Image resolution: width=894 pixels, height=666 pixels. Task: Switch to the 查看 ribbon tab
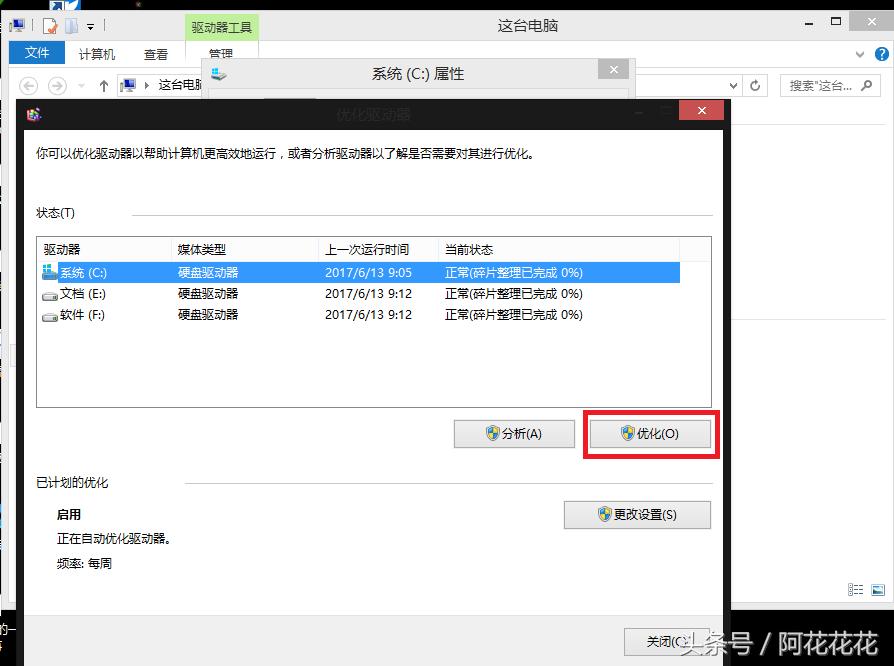[x=155, y=54]
